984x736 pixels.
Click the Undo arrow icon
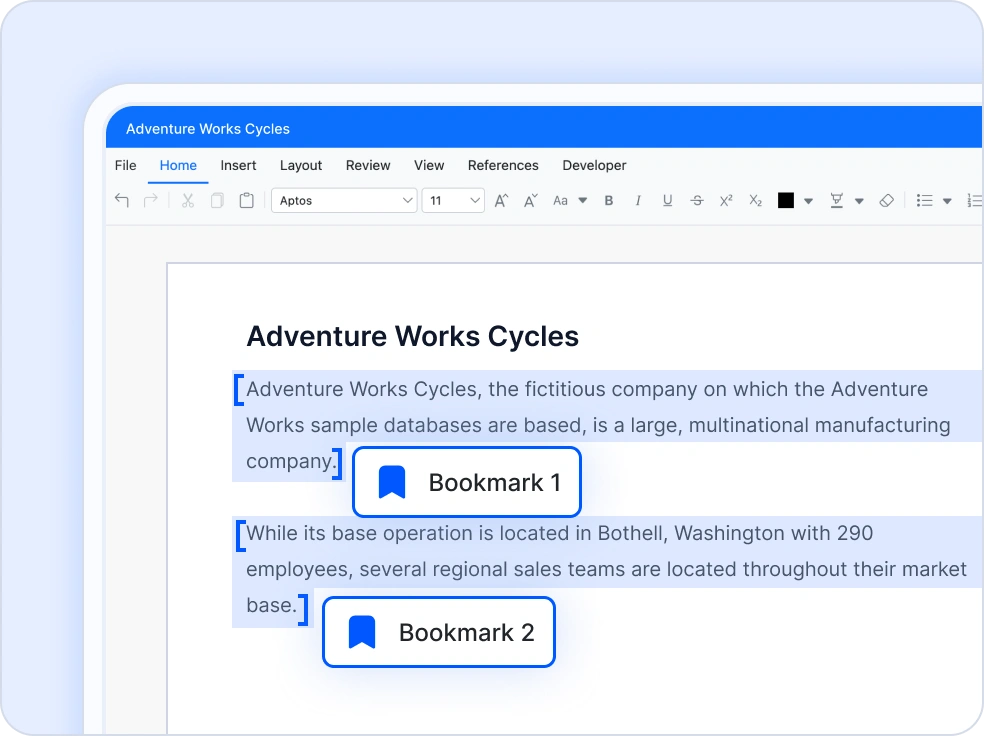click(x=122, y=201)
